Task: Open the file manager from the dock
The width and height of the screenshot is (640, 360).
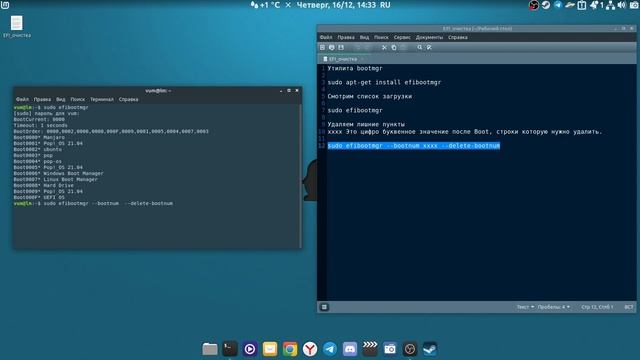Action: (210, 349)
